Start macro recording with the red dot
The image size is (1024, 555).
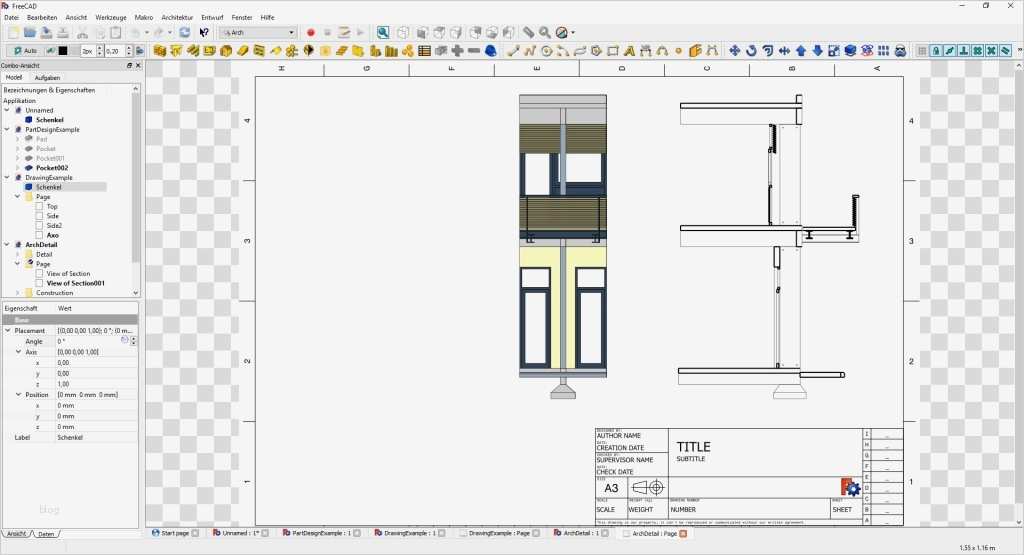pos(311,32)
